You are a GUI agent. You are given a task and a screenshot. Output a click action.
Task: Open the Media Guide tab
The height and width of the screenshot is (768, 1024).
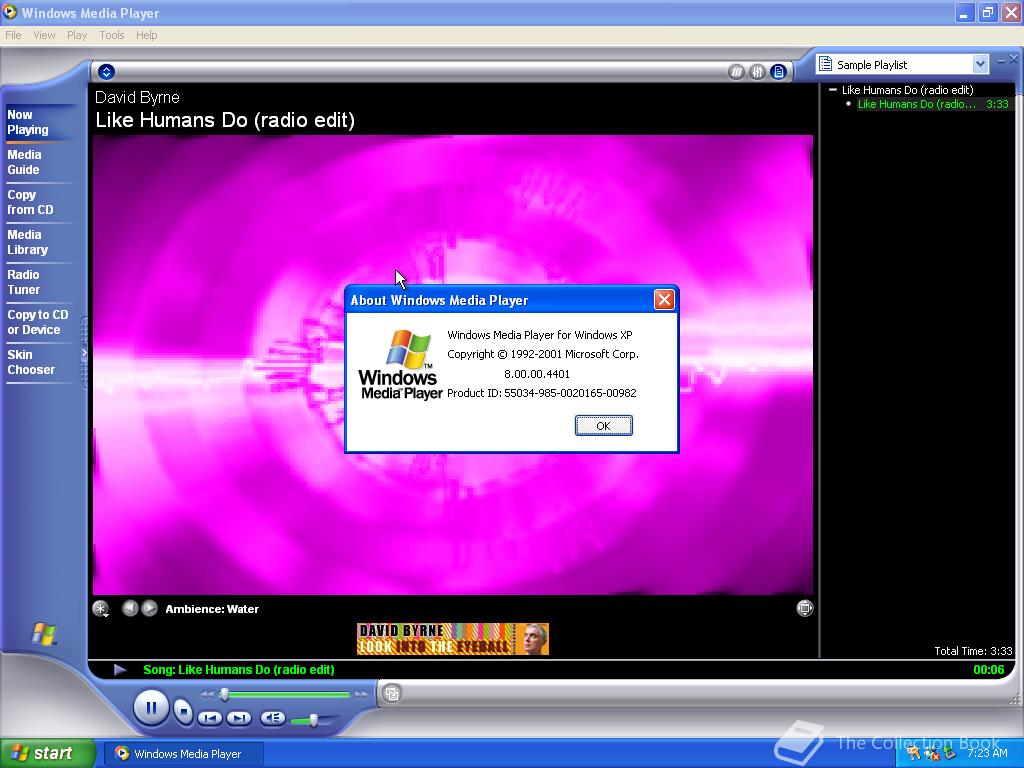tap(24, 162)
